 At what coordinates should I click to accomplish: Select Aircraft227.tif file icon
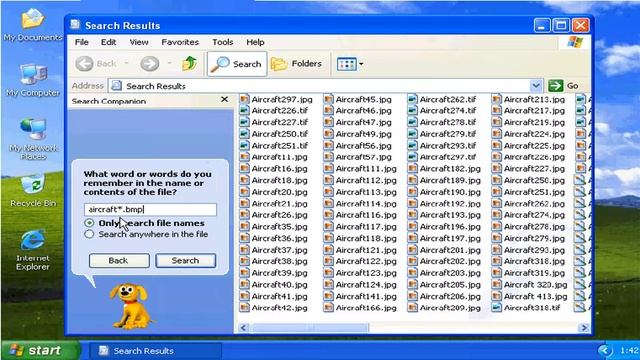pyautogui.click(x=244, y=122)
